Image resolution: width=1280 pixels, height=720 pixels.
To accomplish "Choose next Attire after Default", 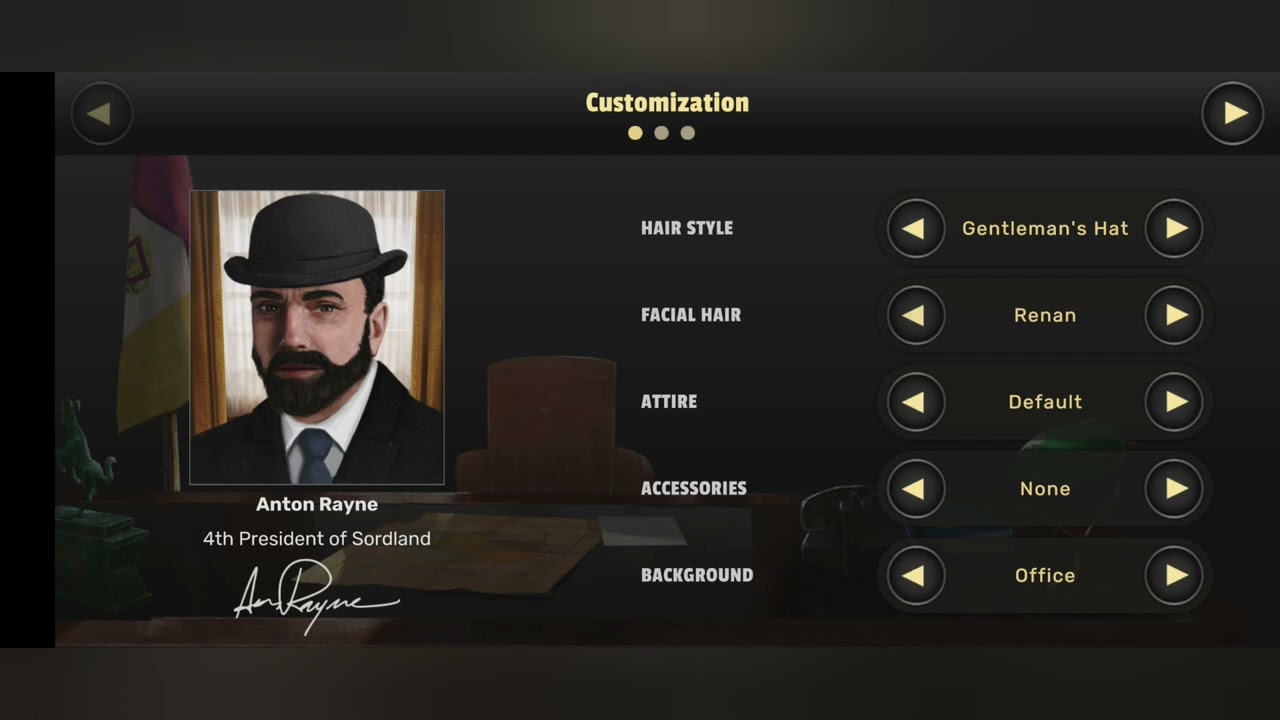I will [1174, 402].
